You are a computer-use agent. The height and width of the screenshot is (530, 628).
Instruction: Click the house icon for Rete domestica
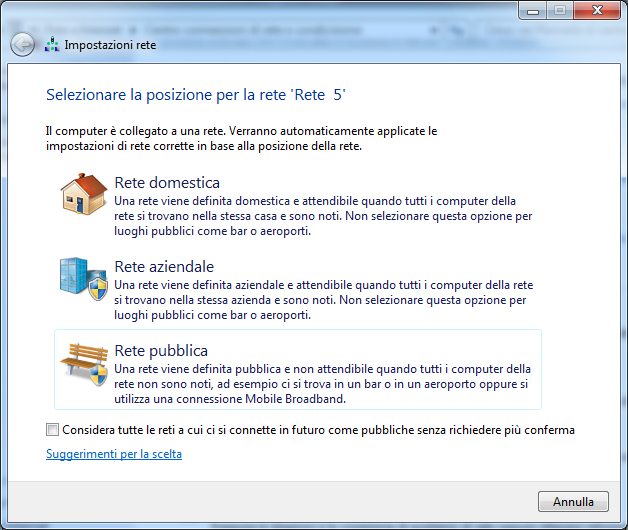[x=83, y=194]
